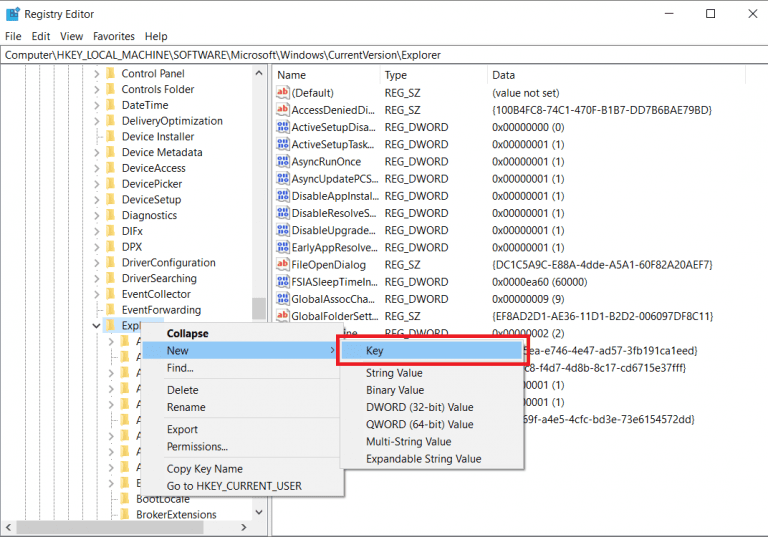The width and height of the screenshot is (768, 537).
Task: Open the Help menu
Action: click(156, 36)
